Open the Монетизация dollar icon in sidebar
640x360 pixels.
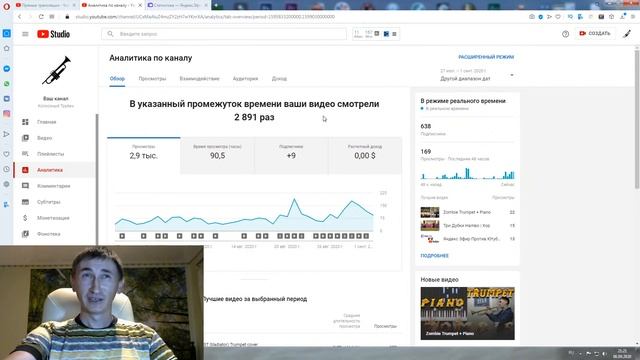click(x=25, y=218)
